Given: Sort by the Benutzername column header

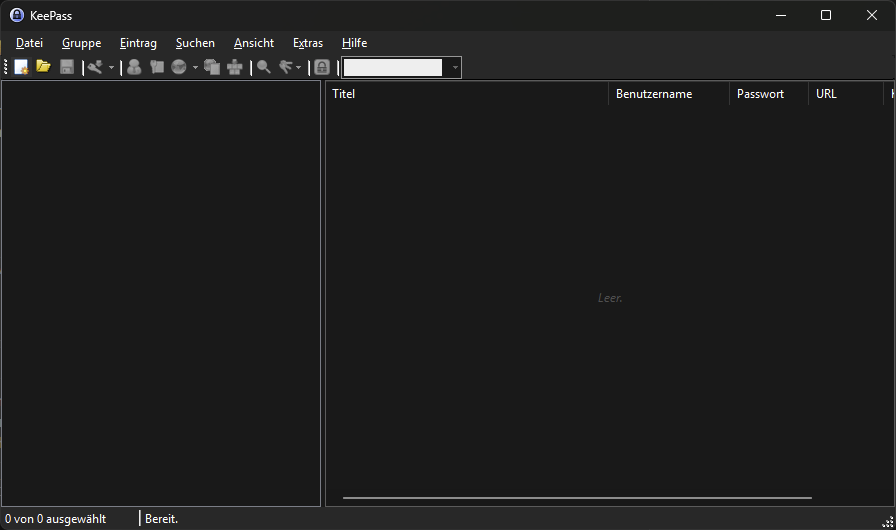Looking at the screenshot, I should [669, 94].
